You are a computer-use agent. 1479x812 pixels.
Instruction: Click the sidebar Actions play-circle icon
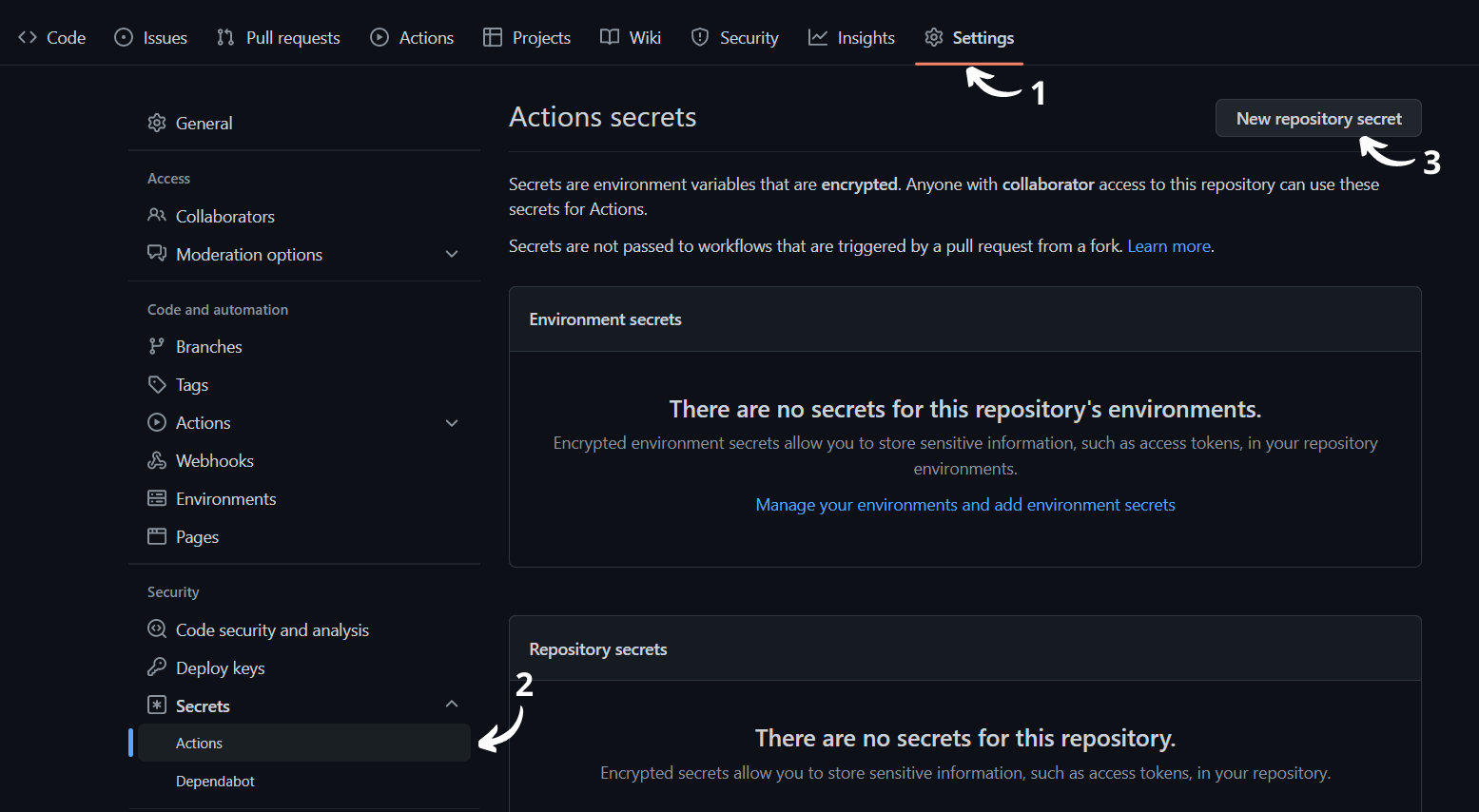point(157,422)
